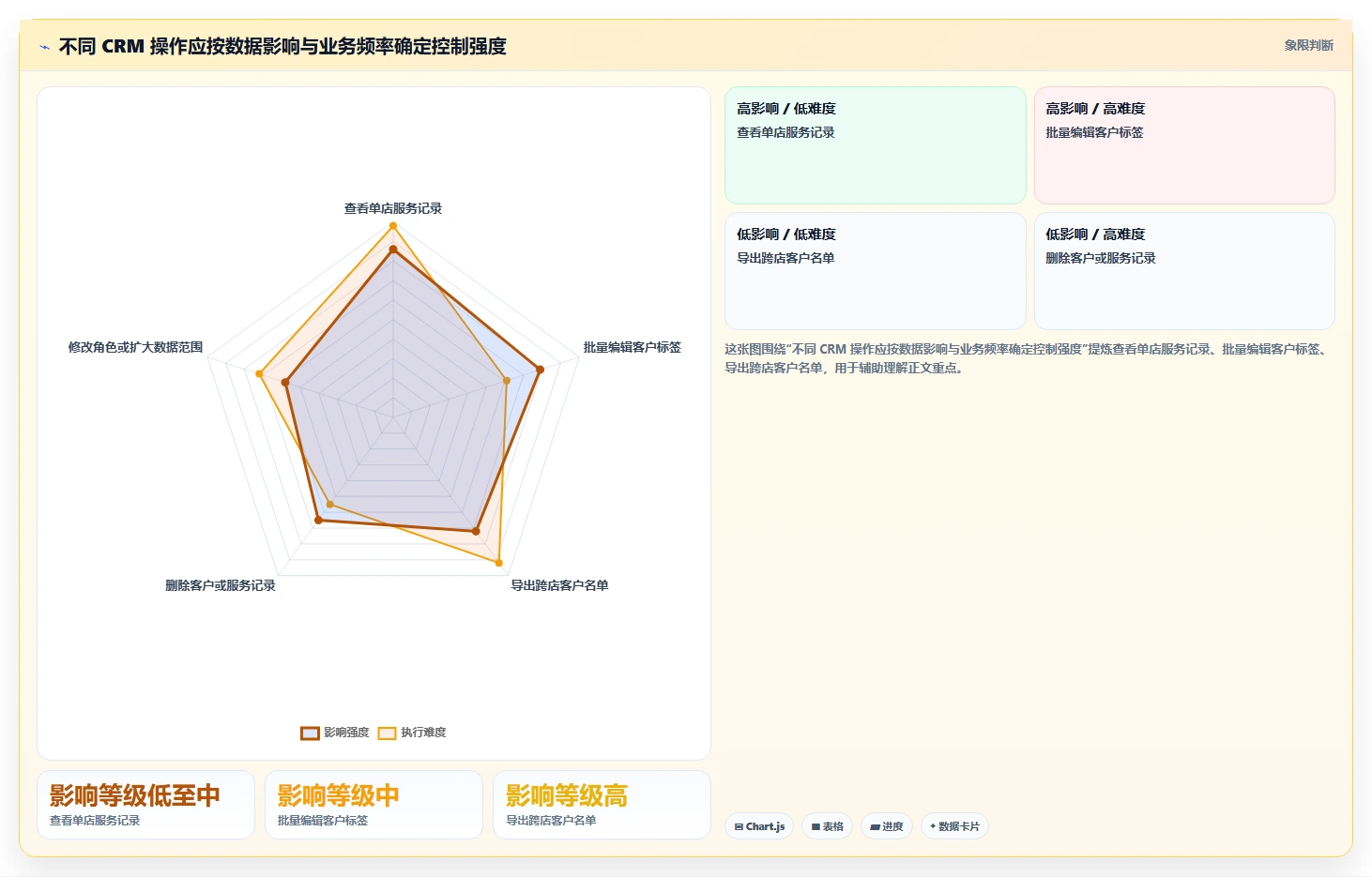Select the 影响等级低至中 stat card

click(145, 805)
